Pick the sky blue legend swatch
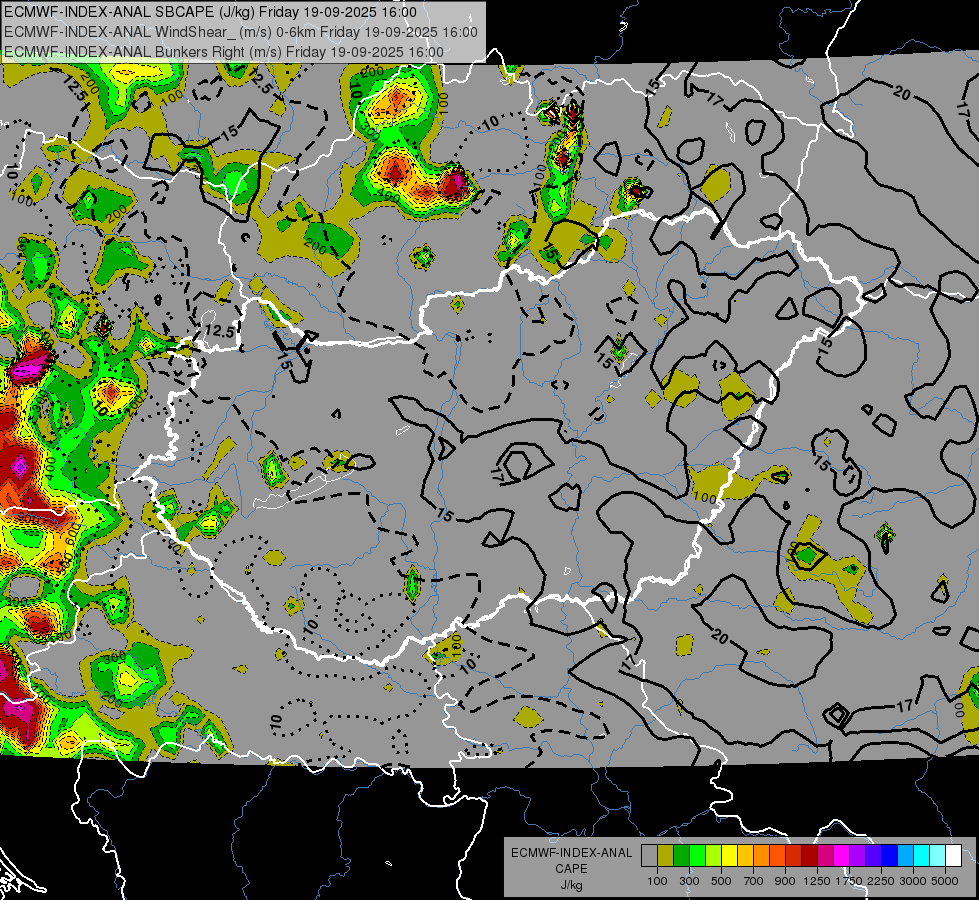This screenshot has width=979, height=900. pos(906,856)
